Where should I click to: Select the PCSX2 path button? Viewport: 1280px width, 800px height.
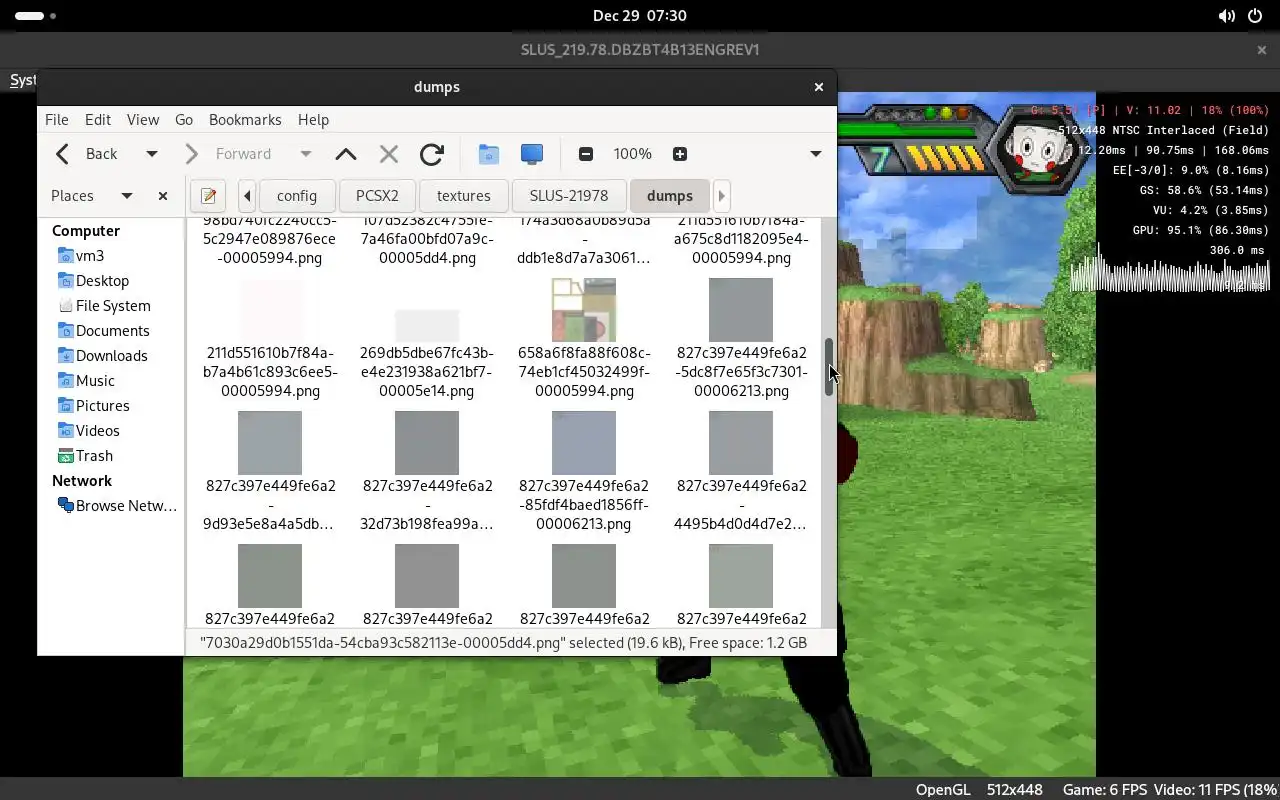pos(377,196)
